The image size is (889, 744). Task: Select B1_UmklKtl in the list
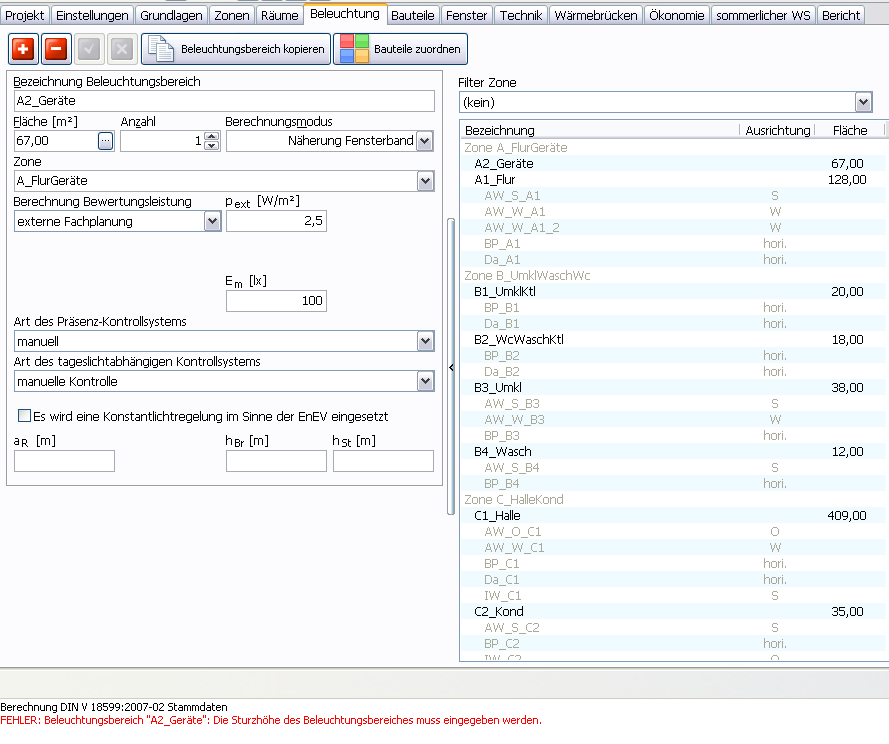point(673,291)
